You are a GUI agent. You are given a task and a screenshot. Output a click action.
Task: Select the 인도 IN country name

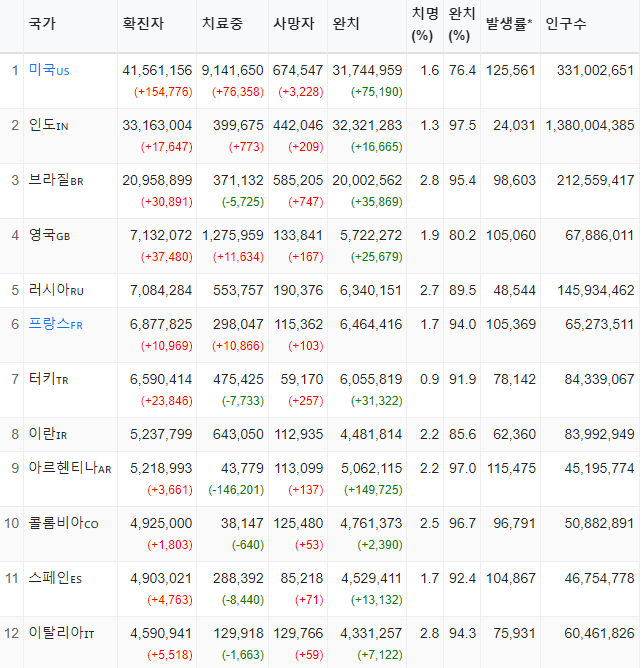tap(49, 125)
